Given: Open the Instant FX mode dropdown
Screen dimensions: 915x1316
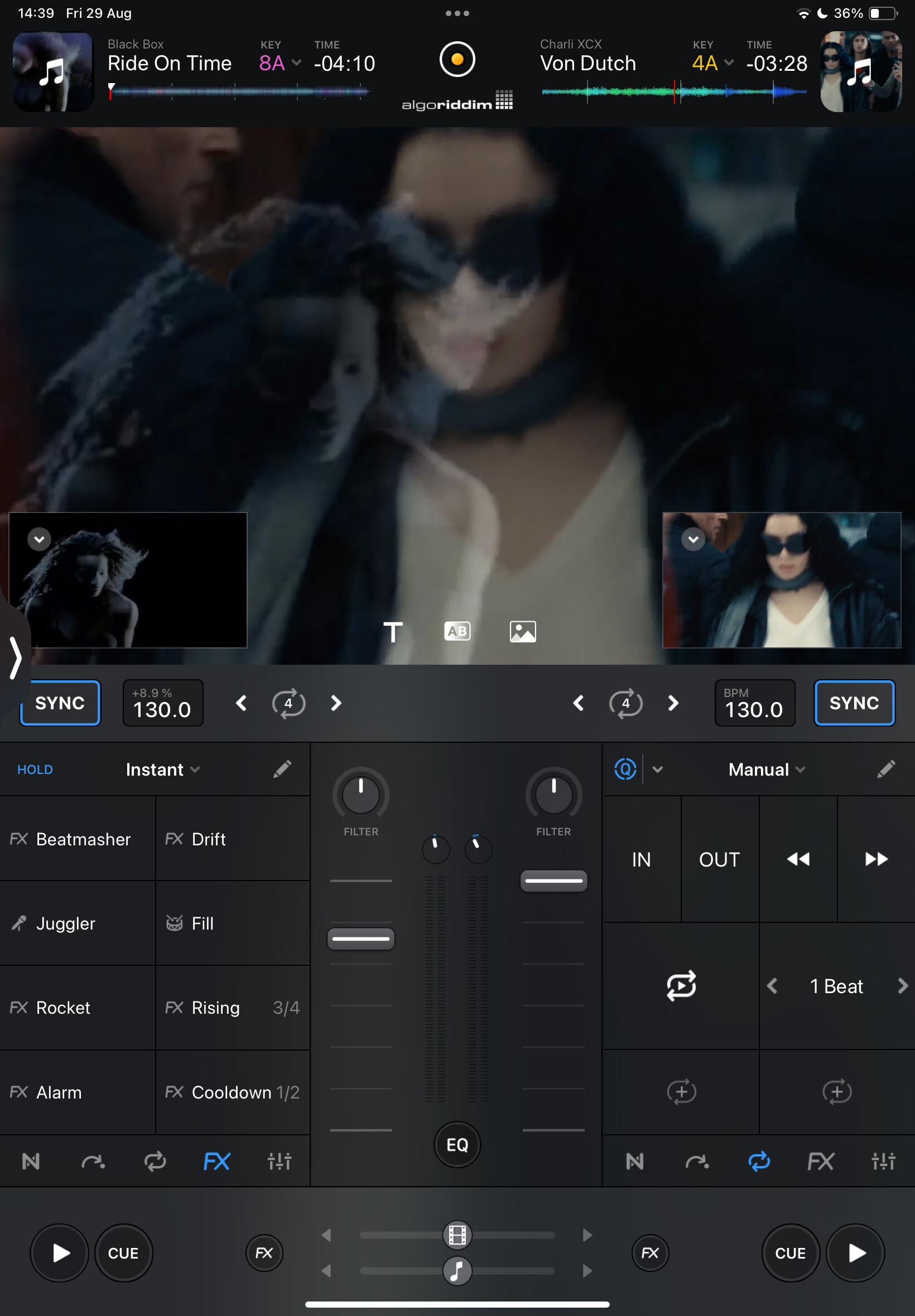Looking at the screenshot, I should pos(163,770).
